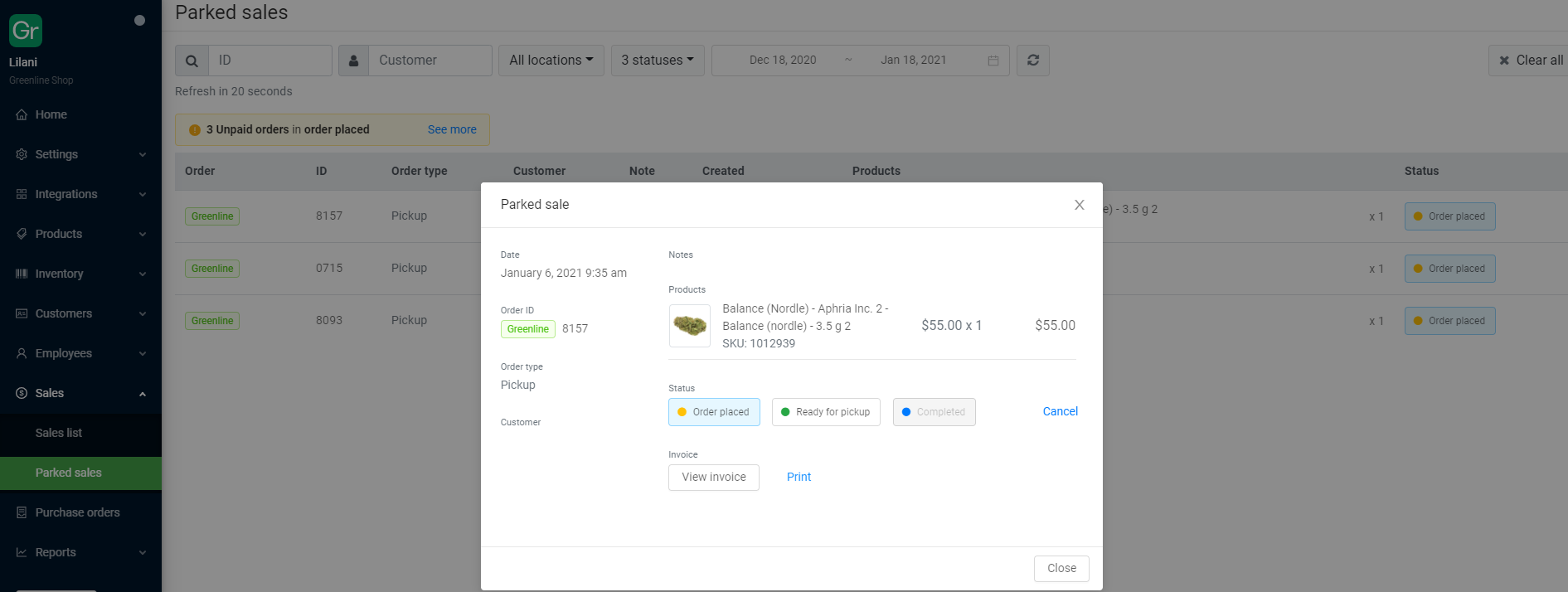Click the search magnifier icon

192,61
